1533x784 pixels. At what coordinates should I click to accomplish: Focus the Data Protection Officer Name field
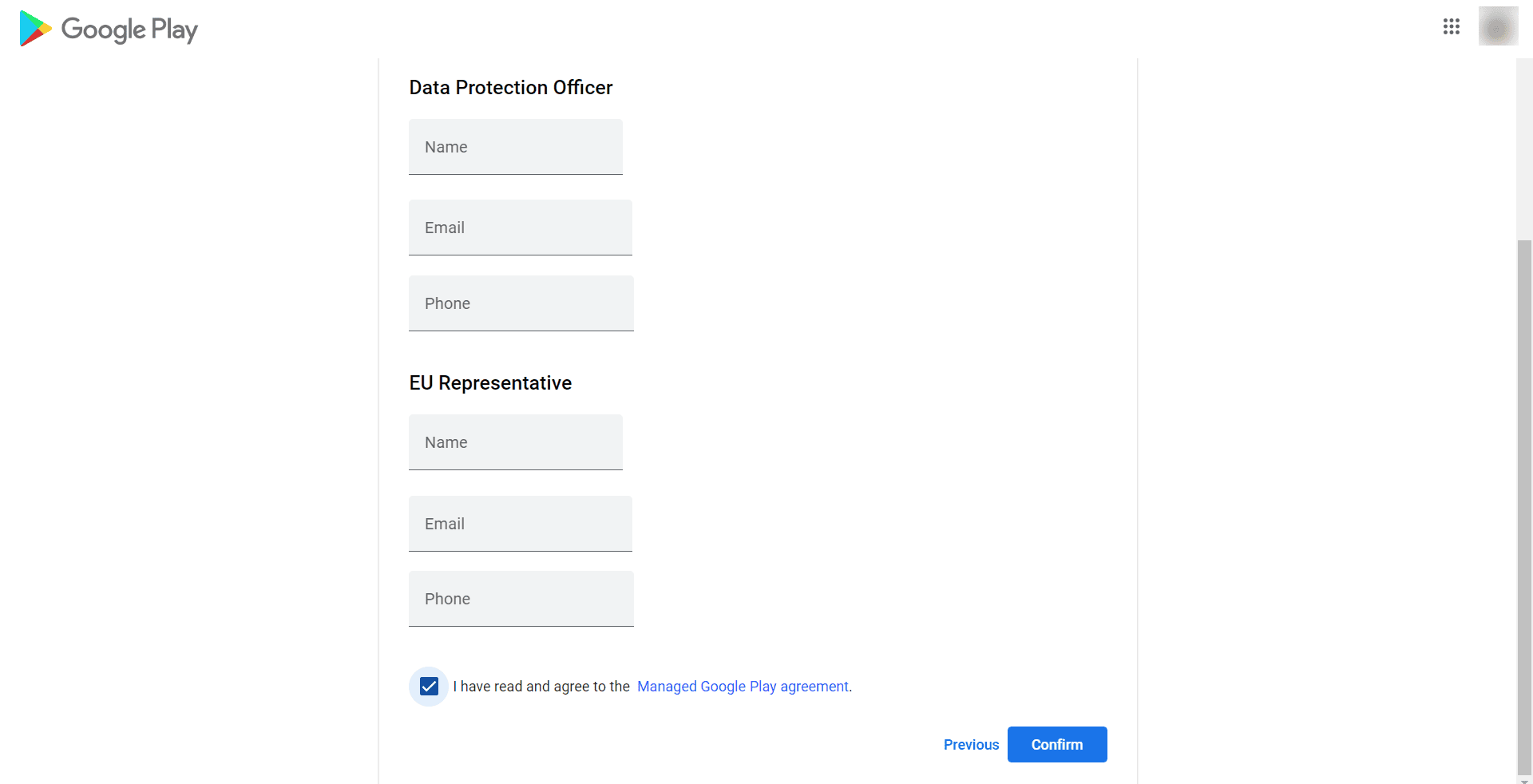516,147
